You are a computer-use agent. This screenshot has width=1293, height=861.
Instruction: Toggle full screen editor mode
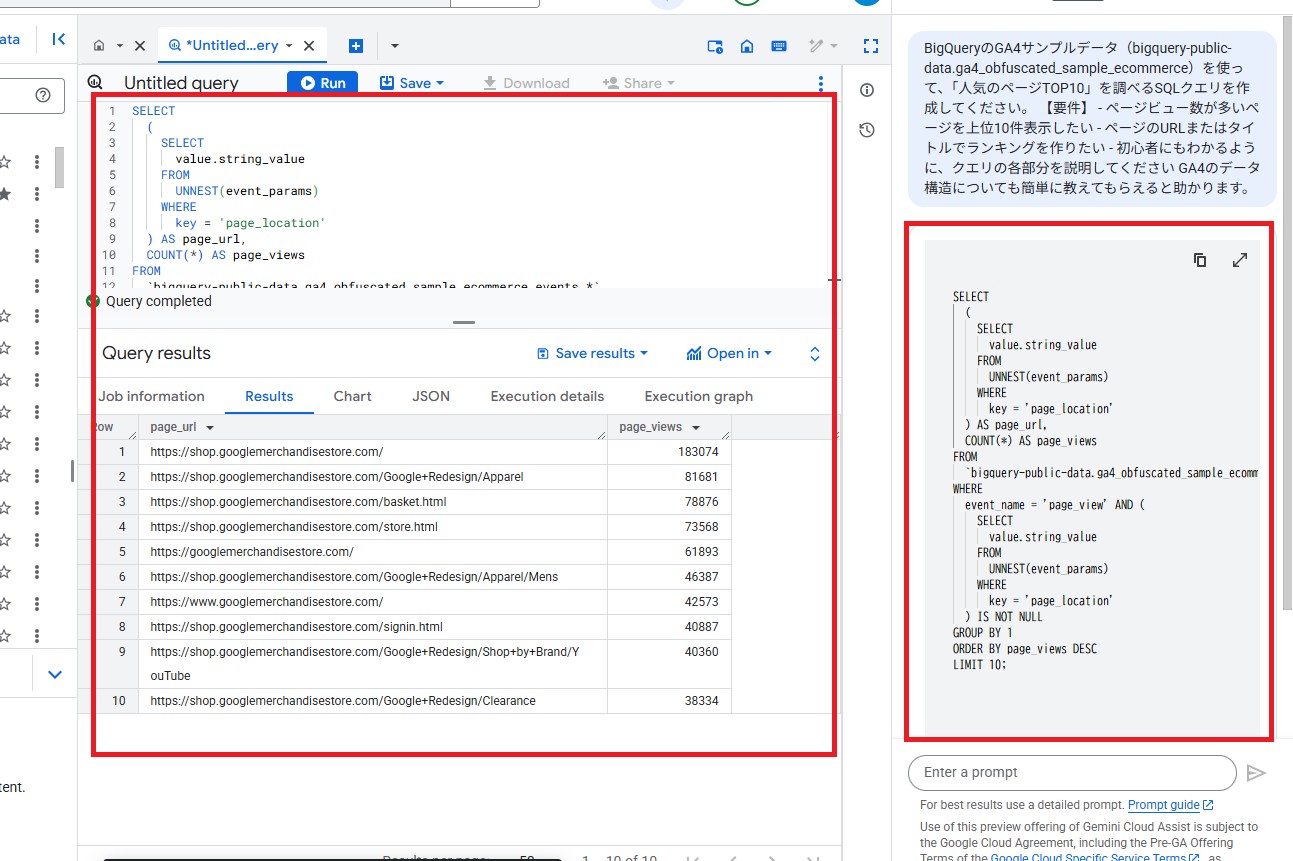[x=870, y=46]
